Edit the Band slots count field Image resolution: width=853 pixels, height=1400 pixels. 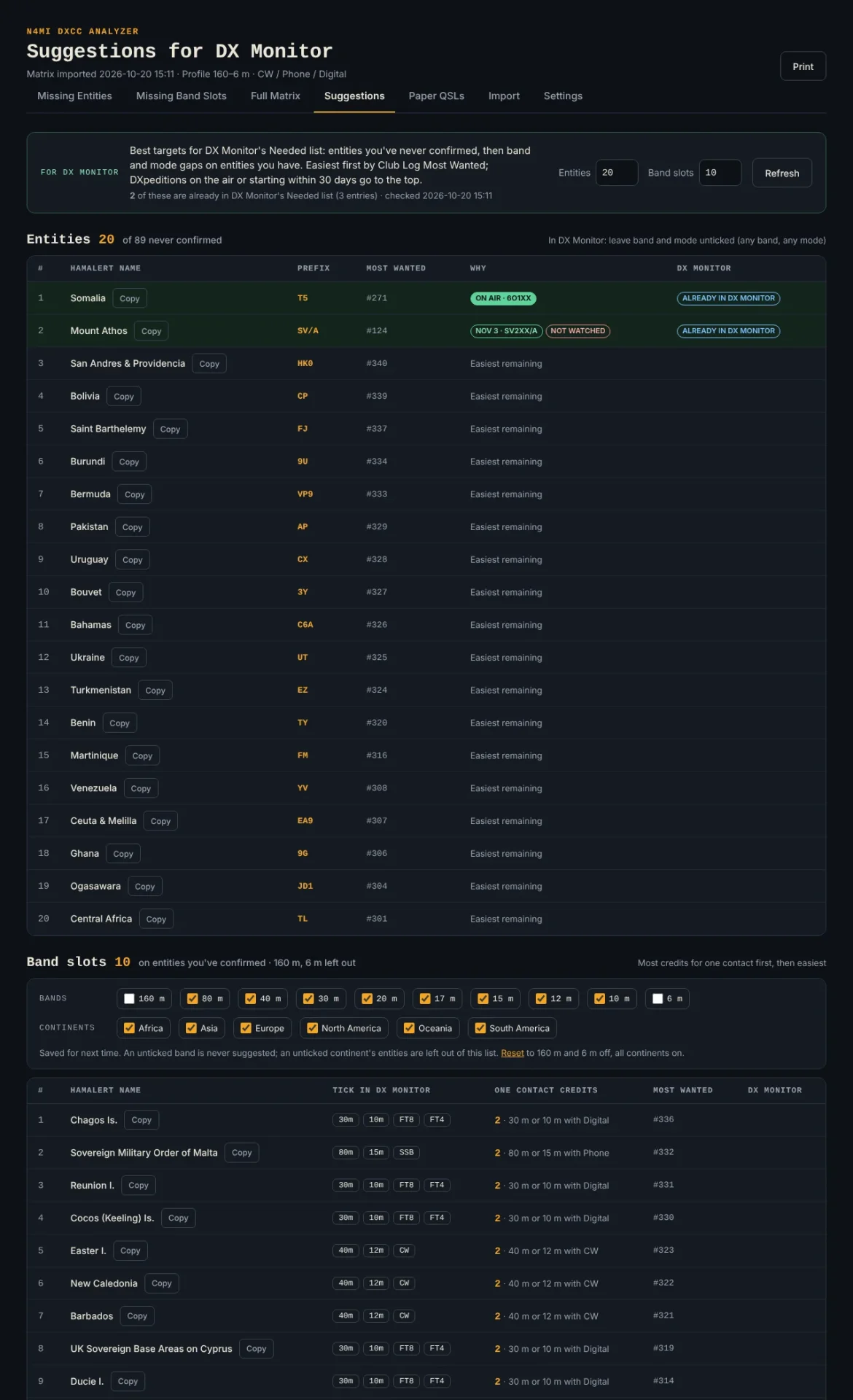click(720, 173)
